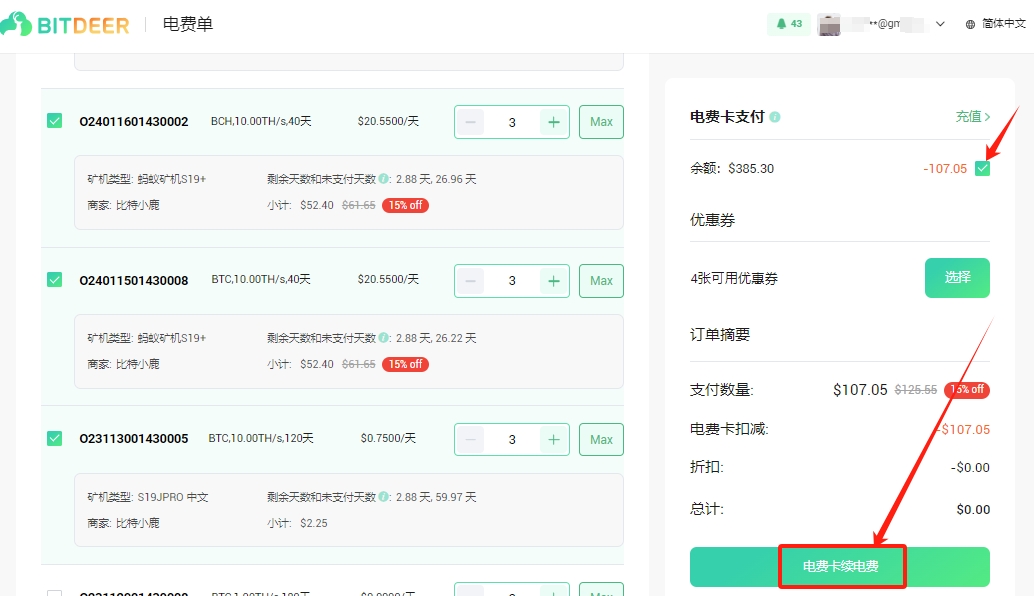Click the 15% off badge under order O24011601430002
1034x596 pixels.
[406, 205]
